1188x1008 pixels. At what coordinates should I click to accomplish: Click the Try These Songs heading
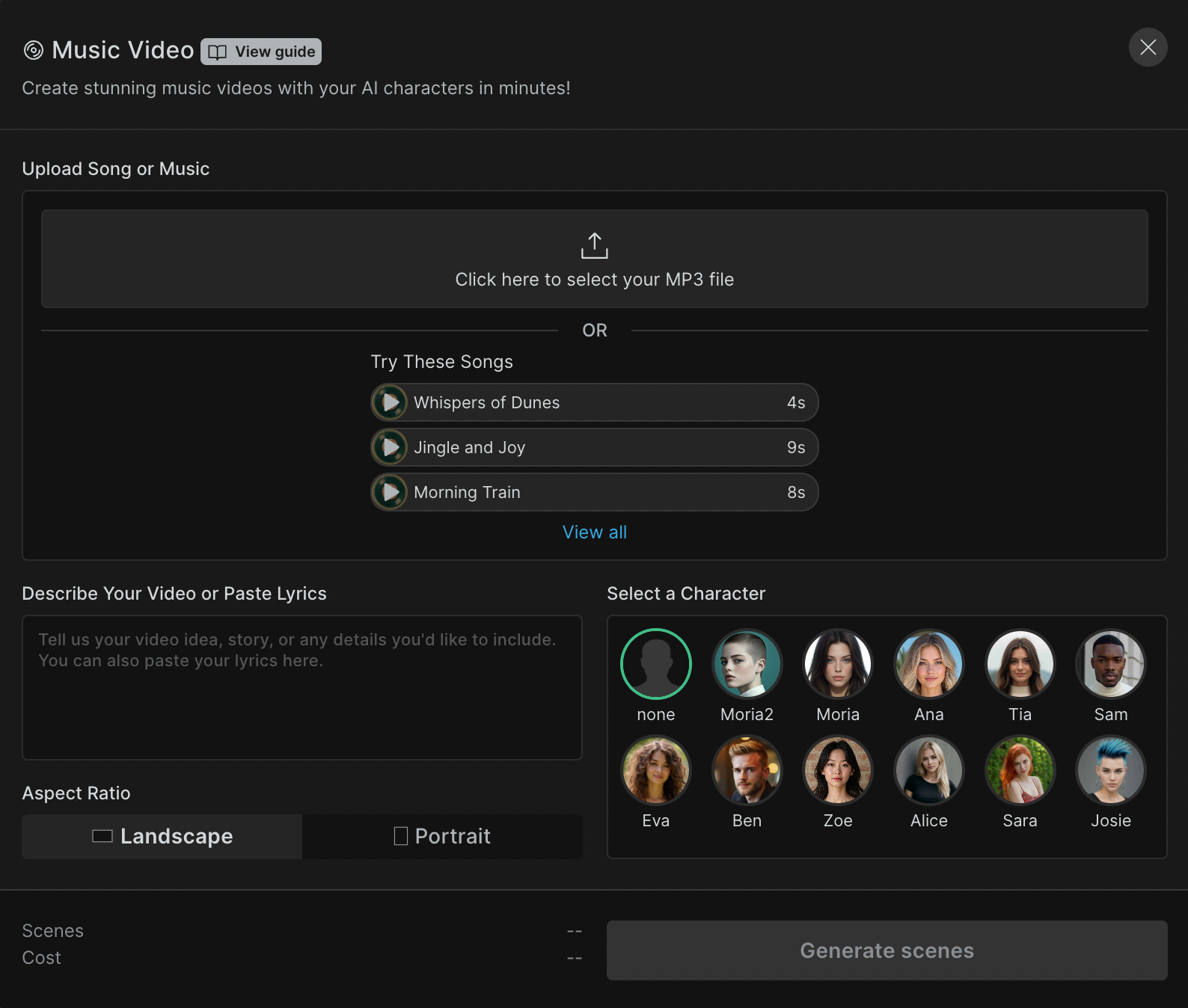point(442,362)
